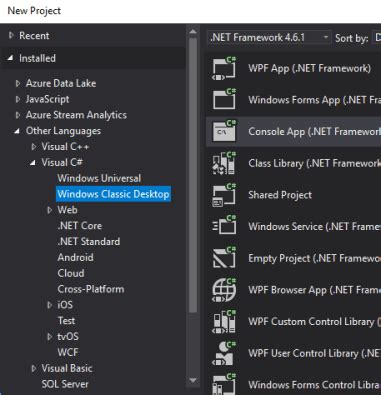Expand the tvOS node arrow
The height and width of the screenshot is (395, 381).
point(50,337)
